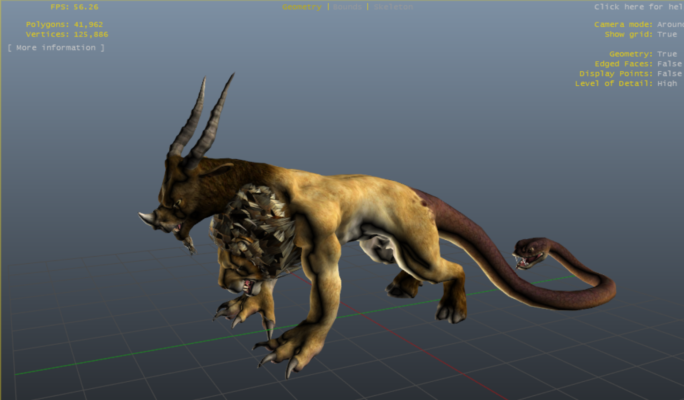This screenshot has width=684, height=400.
Task: Click the 'More information' bracketed link
Action: point(55,47)
